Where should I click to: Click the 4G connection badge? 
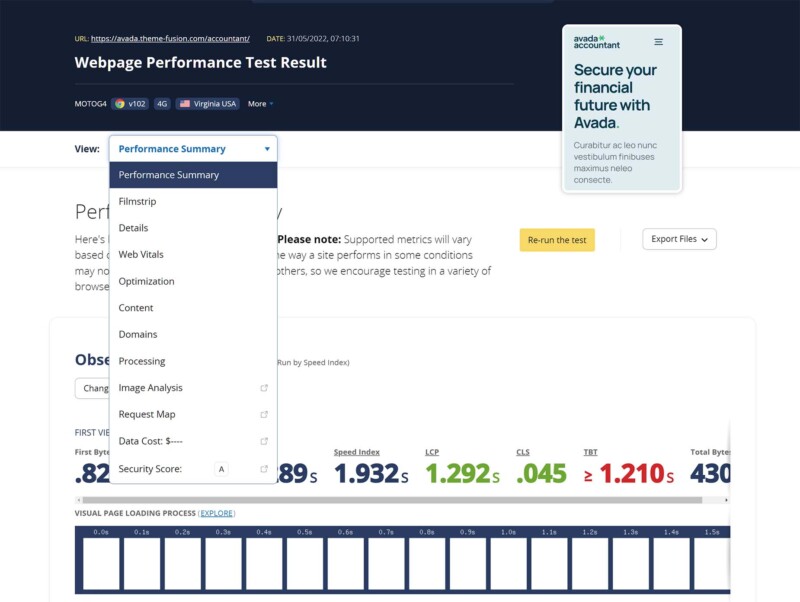coord(160,103)
